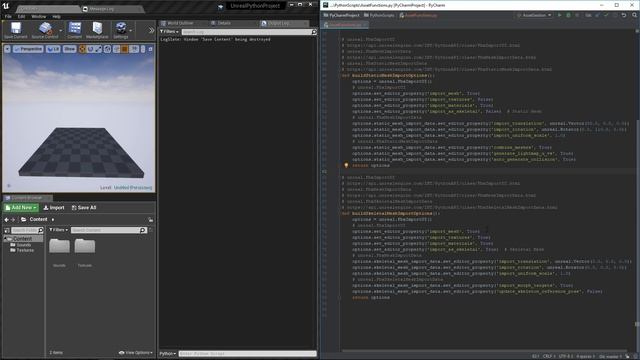Click the Content path breadcrumb
The image size is (640, 360).
coord(38,220)
